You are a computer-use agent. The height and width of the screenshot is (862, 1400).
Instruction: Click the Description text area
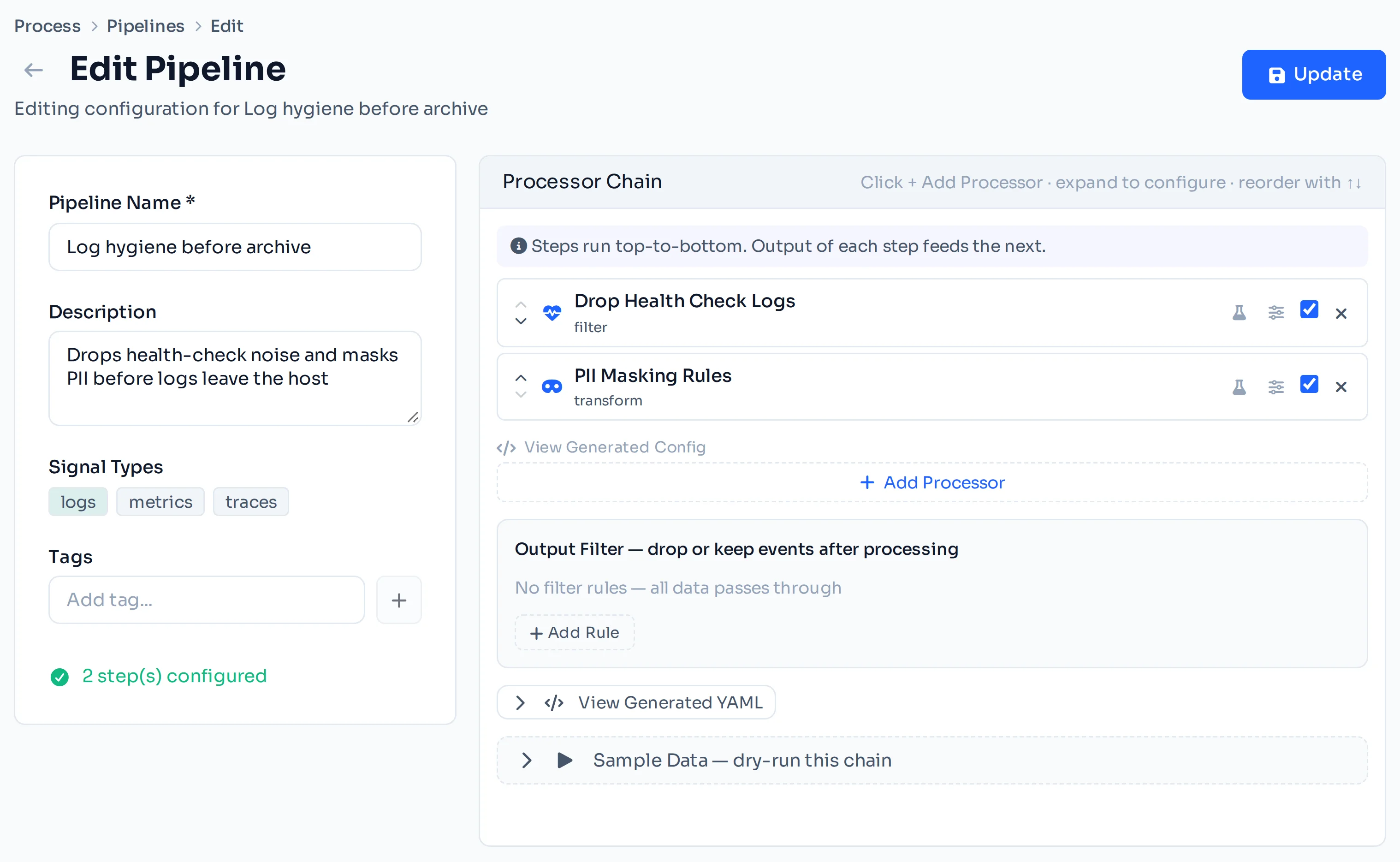pyautogui.click(x=235, y=379)
